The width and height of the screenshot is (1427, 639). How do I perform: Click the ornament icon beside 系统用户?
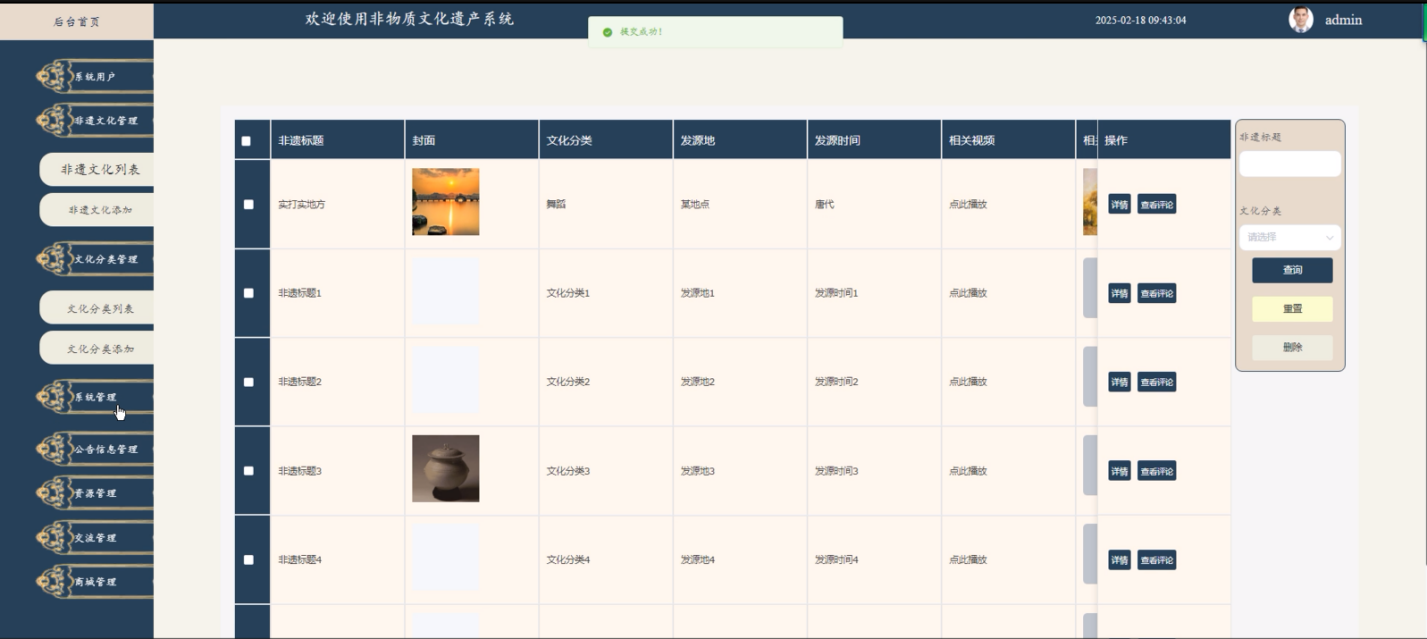click(54, 76)
